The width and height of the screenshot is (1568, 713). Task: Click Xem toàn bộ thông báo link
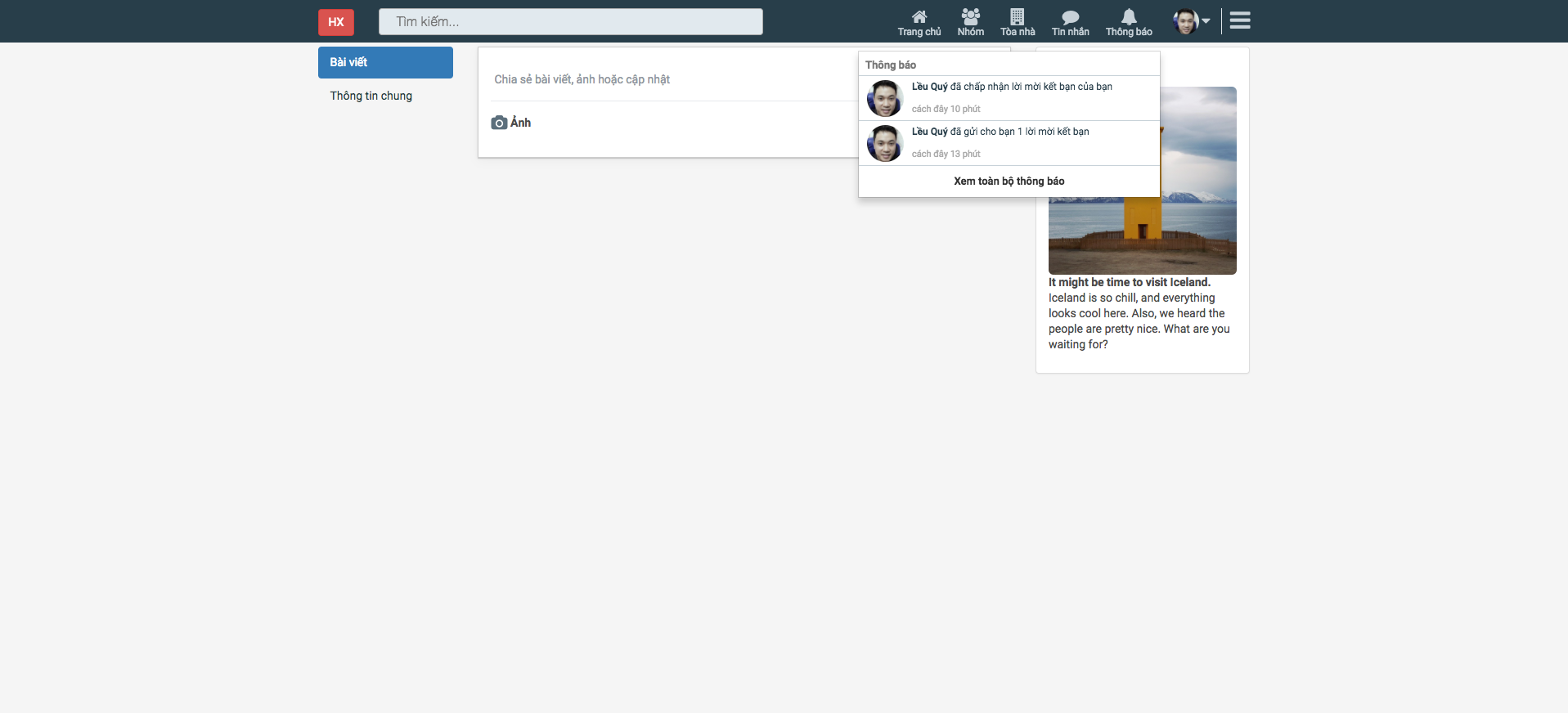click(1009, 182)
